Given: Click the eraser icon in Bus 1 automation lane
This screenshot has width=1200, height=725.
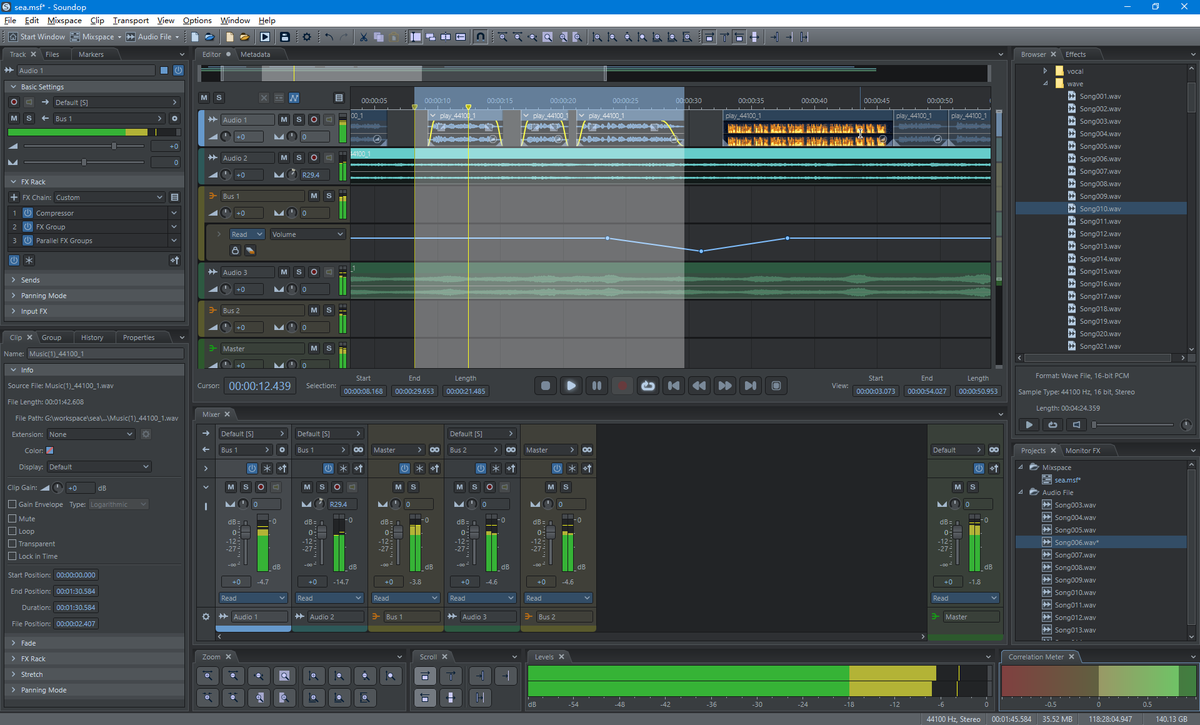Looking at the screenshot, I should click(250, 250).
